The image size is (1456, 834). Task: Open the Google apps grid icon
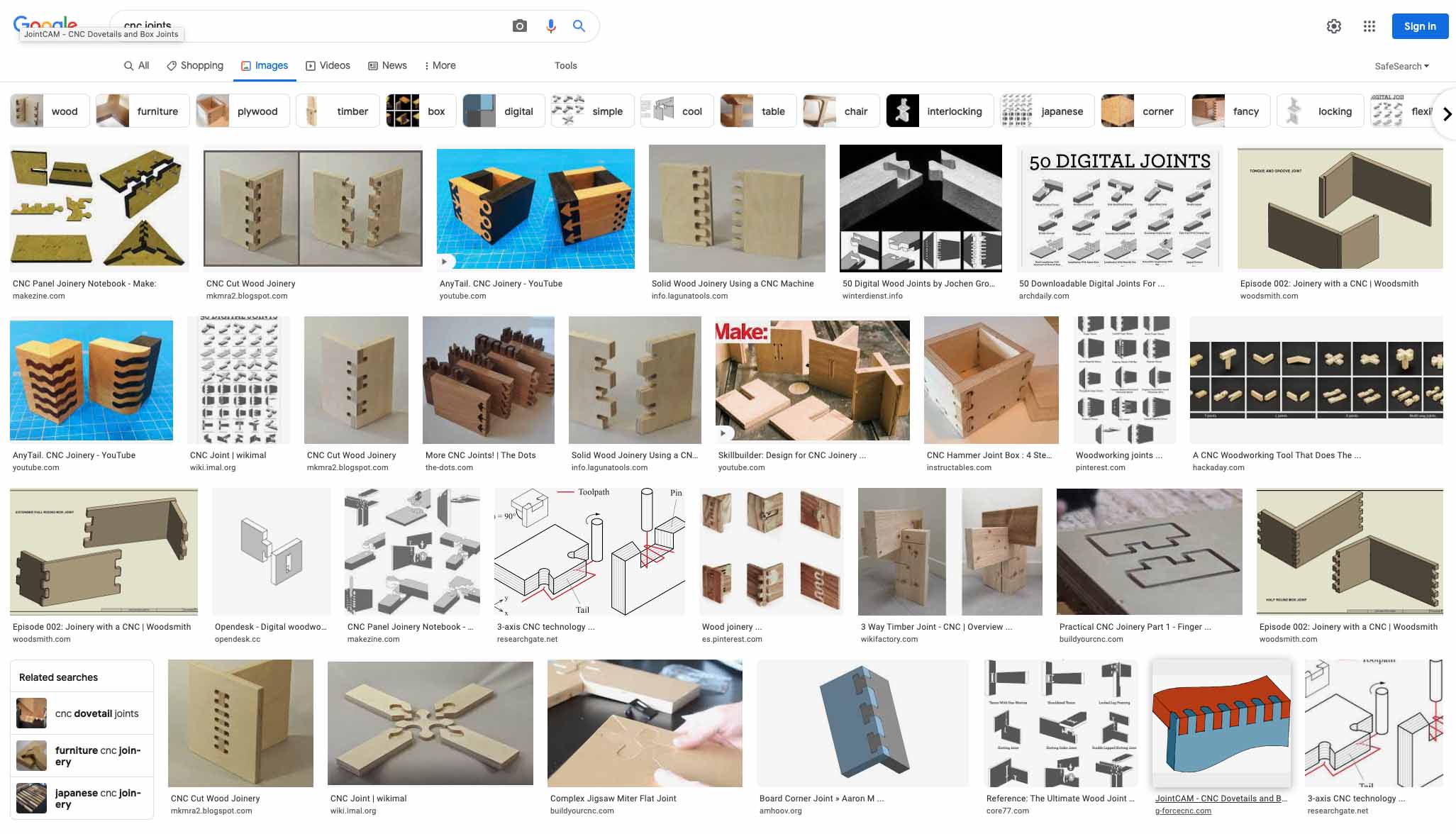pyautogui.click(x=1369, y=26)
